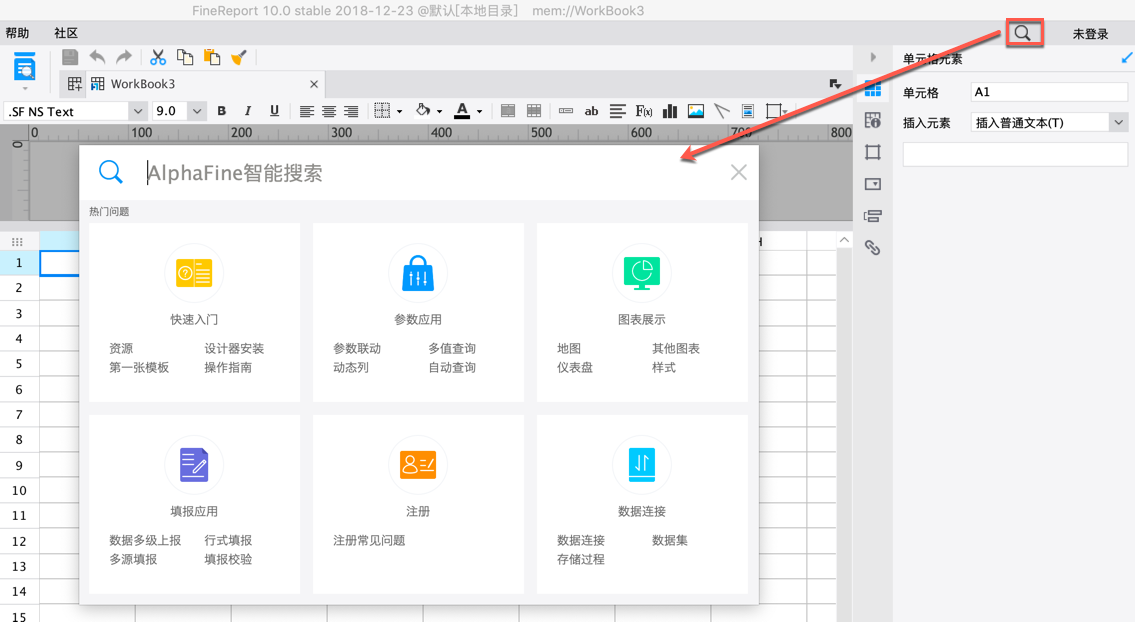Click floating element panel icon

873,152
